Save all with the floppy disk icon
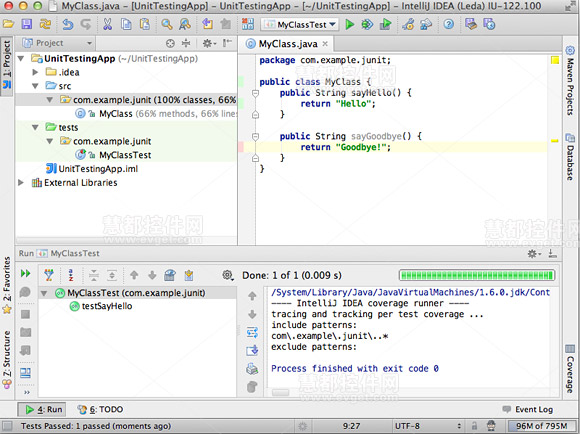Viewport: 580px width, 434px height. [27, 24]
